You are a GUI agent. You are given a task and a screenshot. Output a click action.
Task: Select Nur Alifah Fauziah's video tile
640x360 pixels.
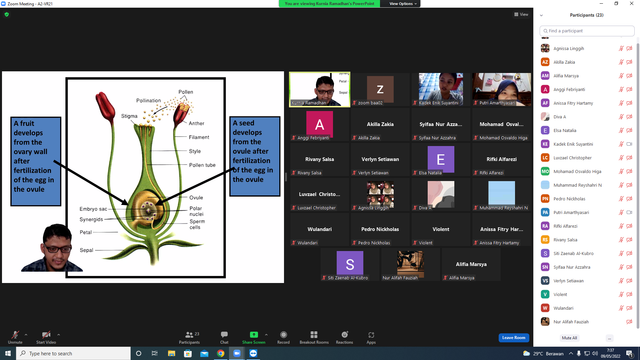(x=410, y=264)
